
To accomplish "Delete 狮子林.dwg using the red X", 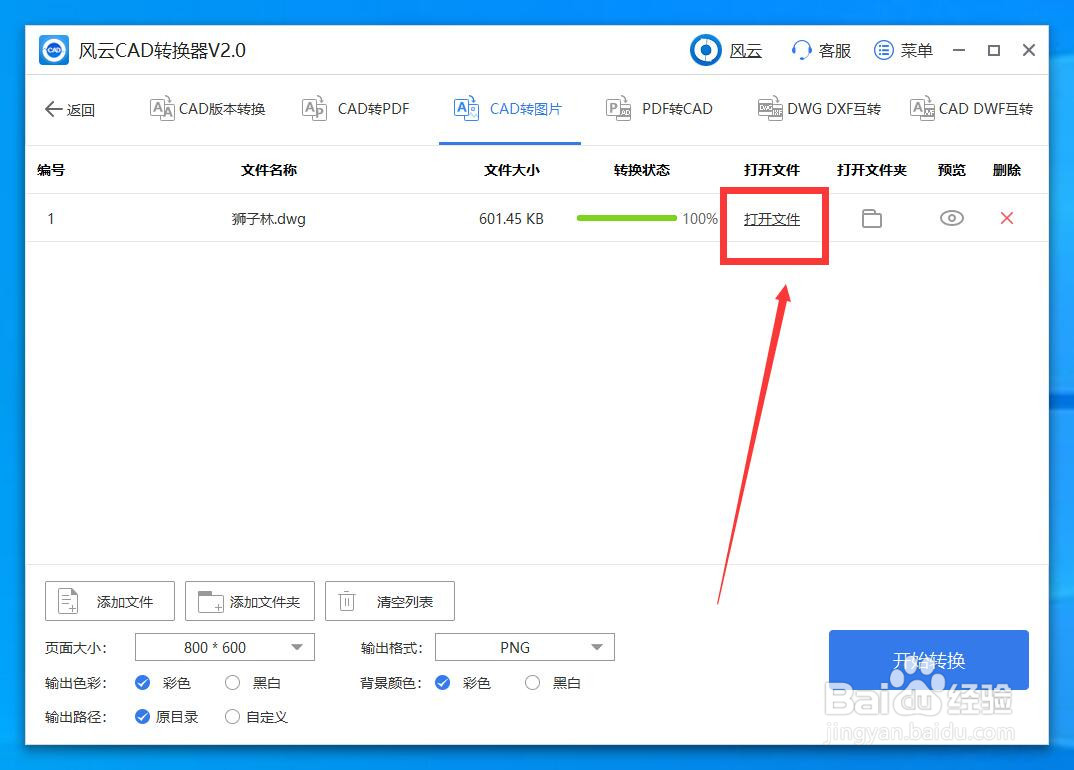I will (x=1006, y=218).
